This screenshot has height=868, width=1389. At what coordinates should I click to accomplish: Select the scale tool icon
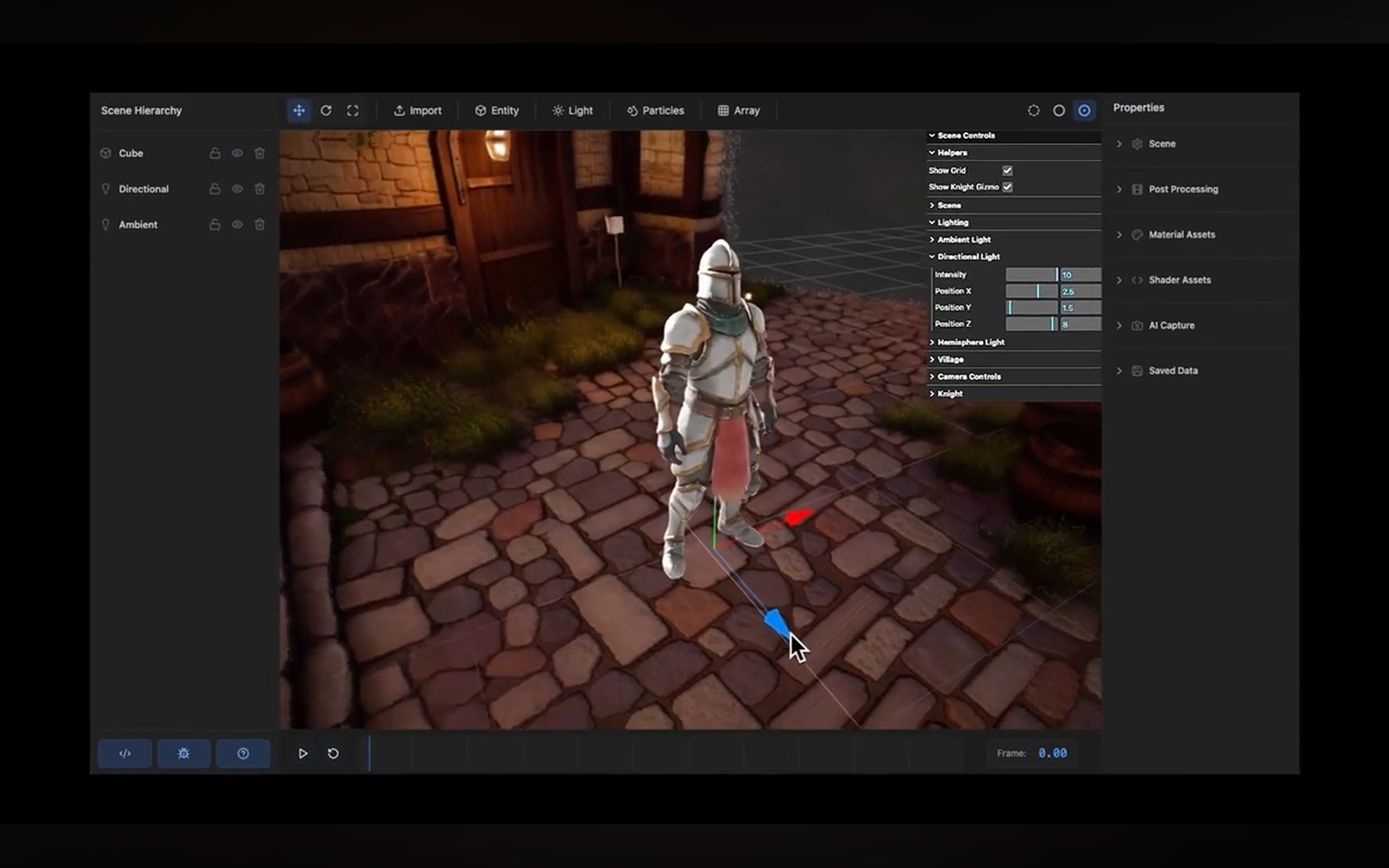pyautogui.click(x=353, y=110)
